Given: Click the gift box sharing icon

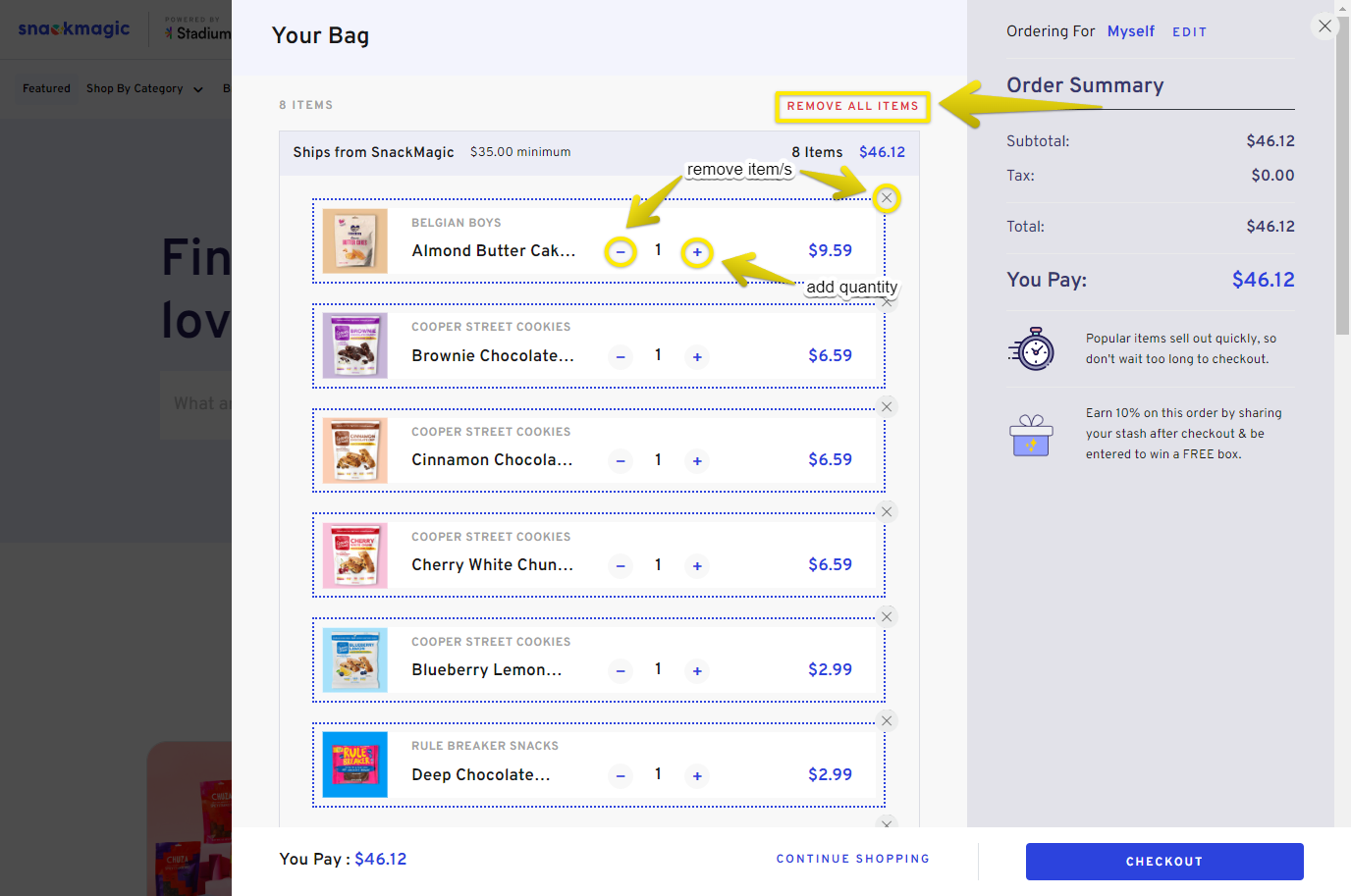Looking at the screenshot, I should 1031,435.
